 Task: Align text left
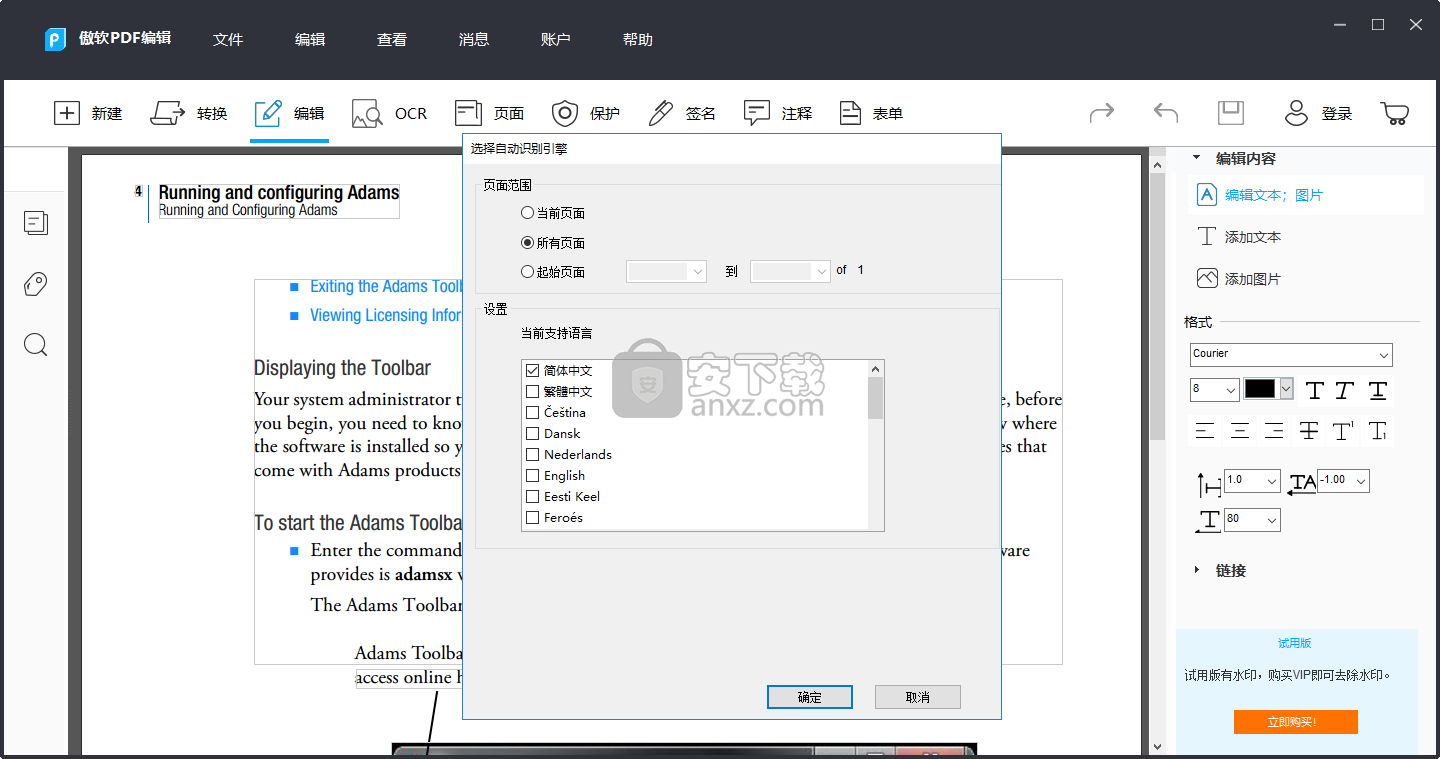coord(1205,431)
